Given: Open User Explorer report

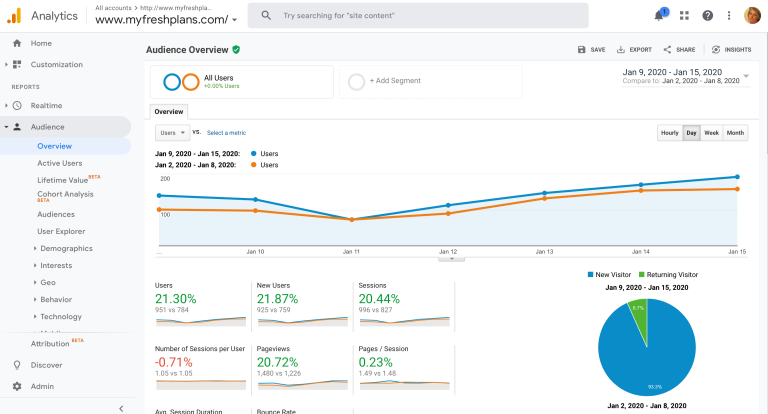Looking at the screenshot, I should [61, 231].
